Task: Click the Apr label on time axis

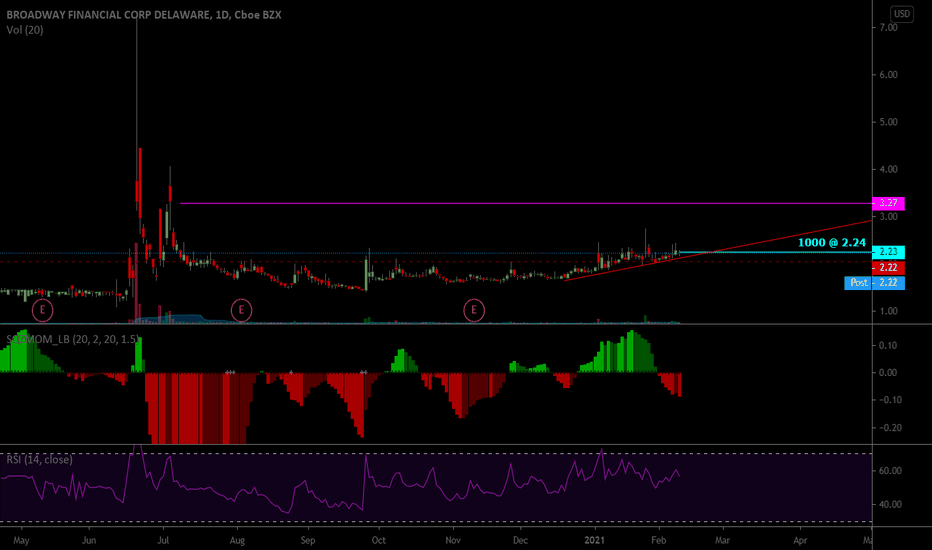Action: pyautogui.click(x=800, y=540)
